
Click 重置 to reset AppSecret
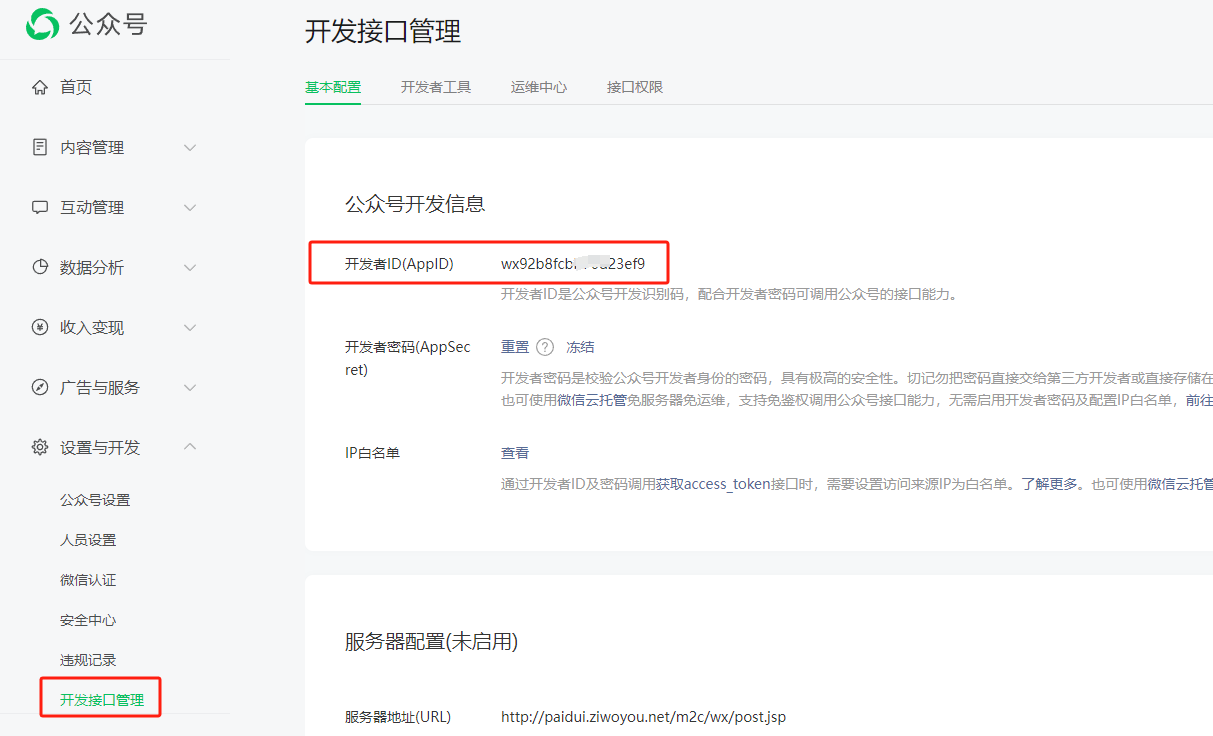(x=515, y=347)
